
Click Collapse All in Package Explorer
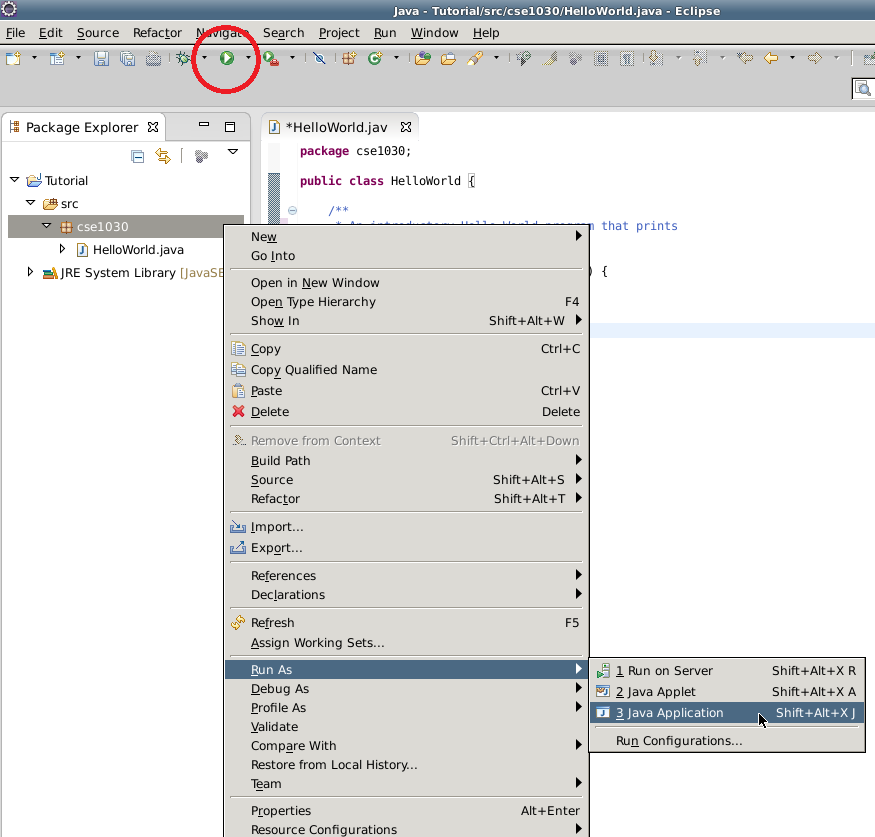tap(137, 156)
